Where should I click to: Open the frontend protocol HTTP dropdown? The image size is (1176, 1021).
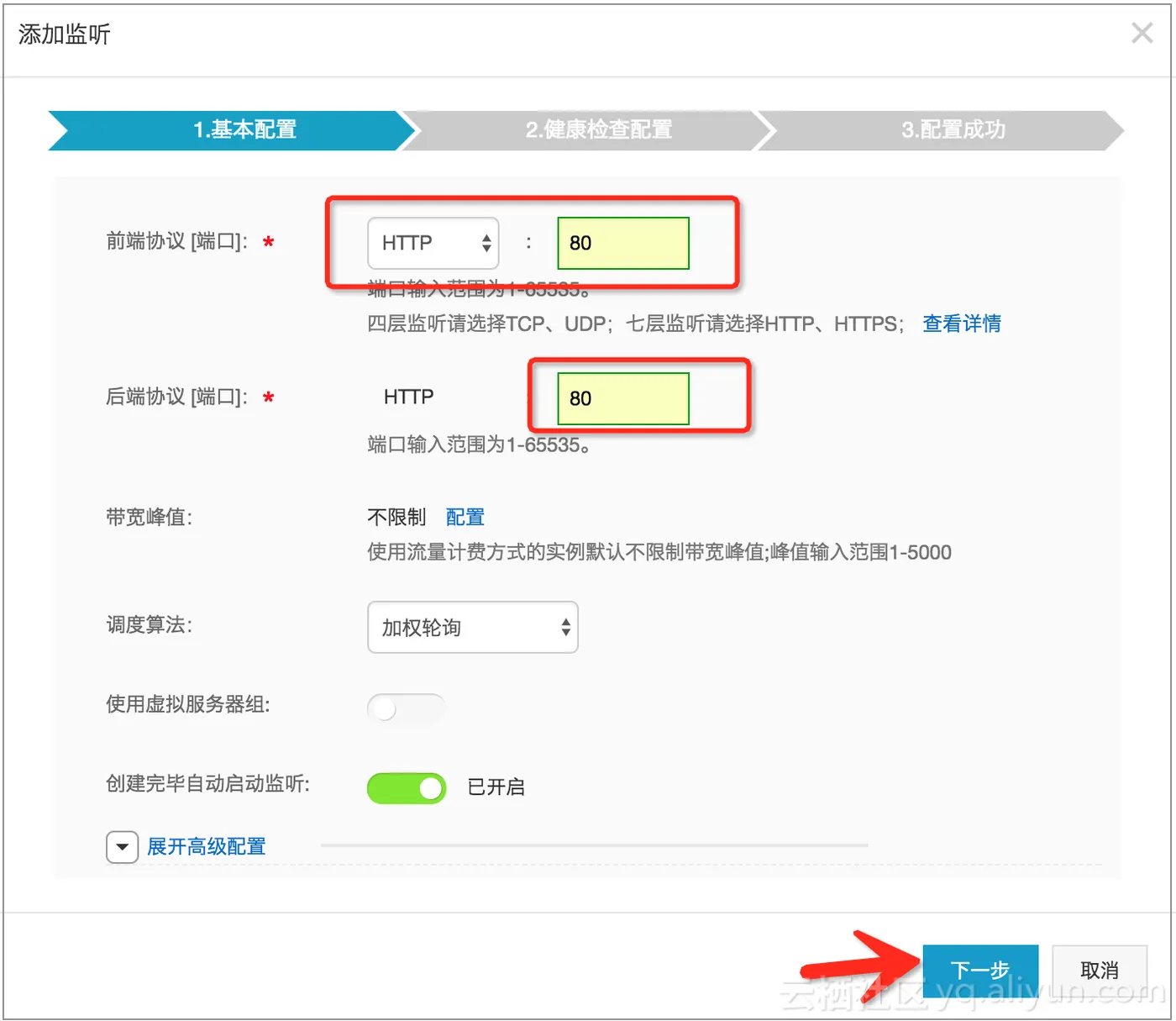433,243
